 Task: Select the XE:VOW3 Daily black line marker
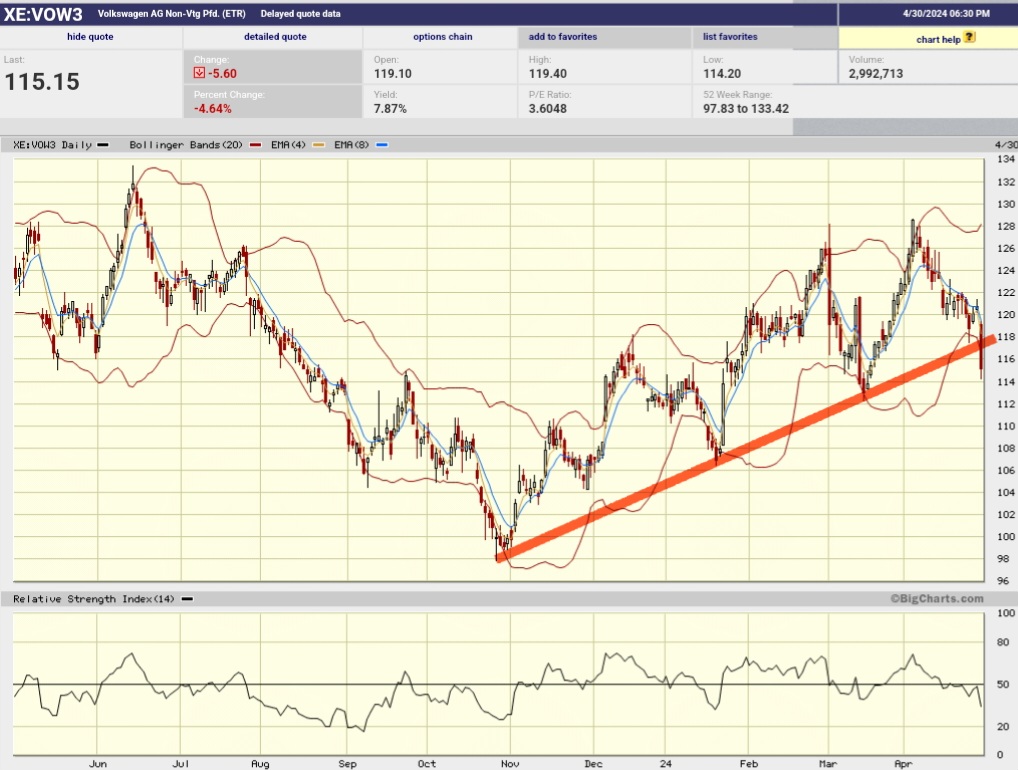[102, 144]
